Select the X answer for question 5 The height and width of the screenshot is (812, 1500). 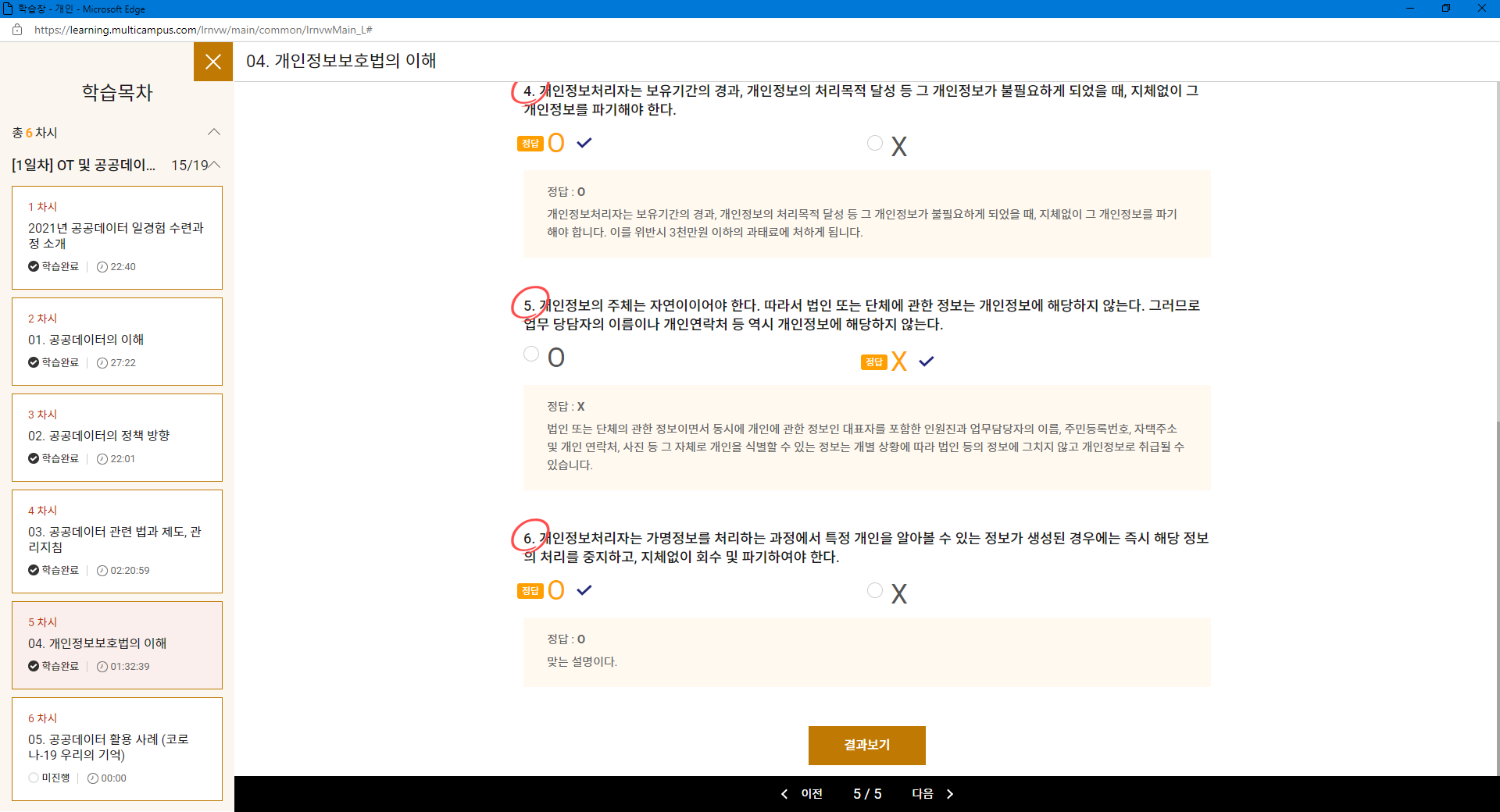[899, 361]
